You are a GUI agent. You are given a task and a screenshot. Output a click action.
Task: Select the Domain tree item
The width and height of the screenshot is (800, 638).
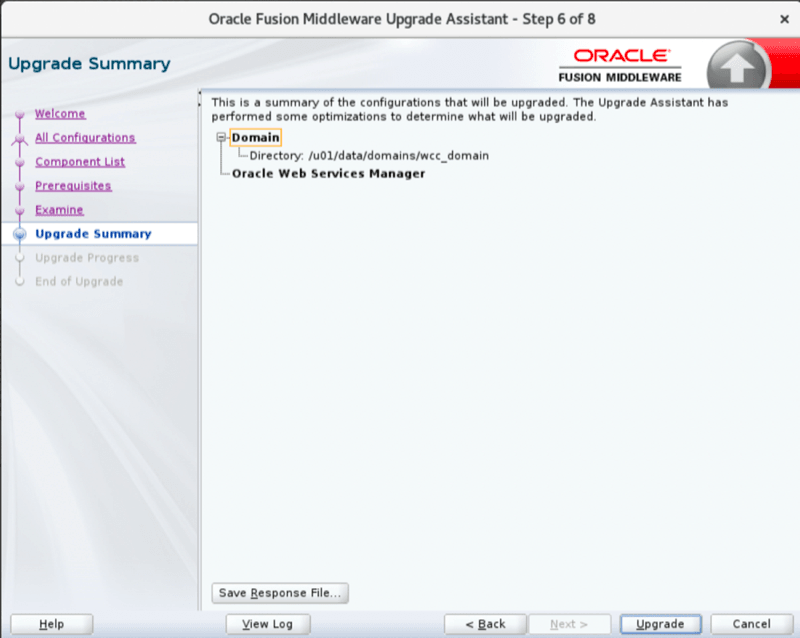pos(256,137)
